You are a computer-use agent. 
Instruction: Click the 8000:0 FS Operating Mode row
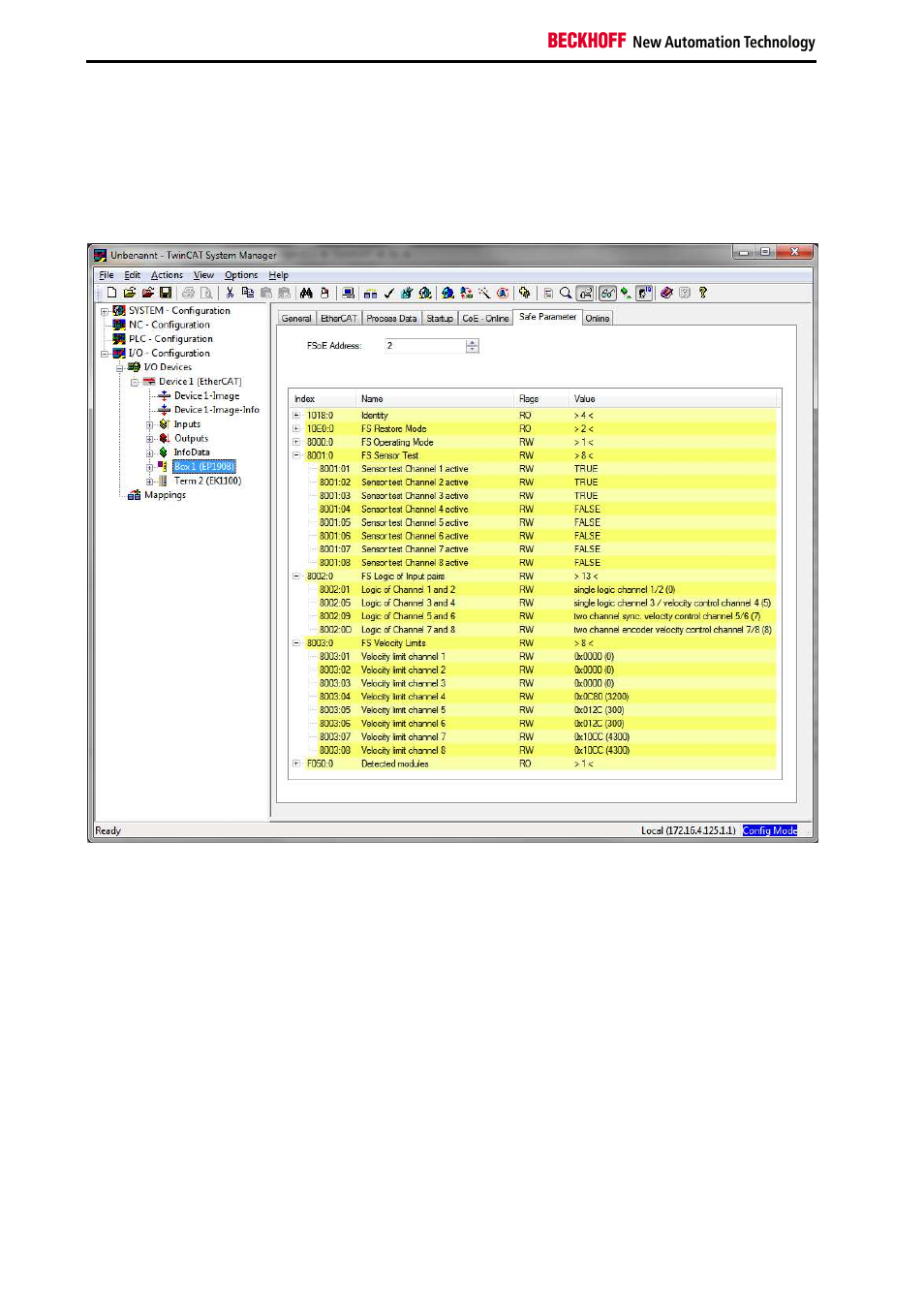pos(534,443)
